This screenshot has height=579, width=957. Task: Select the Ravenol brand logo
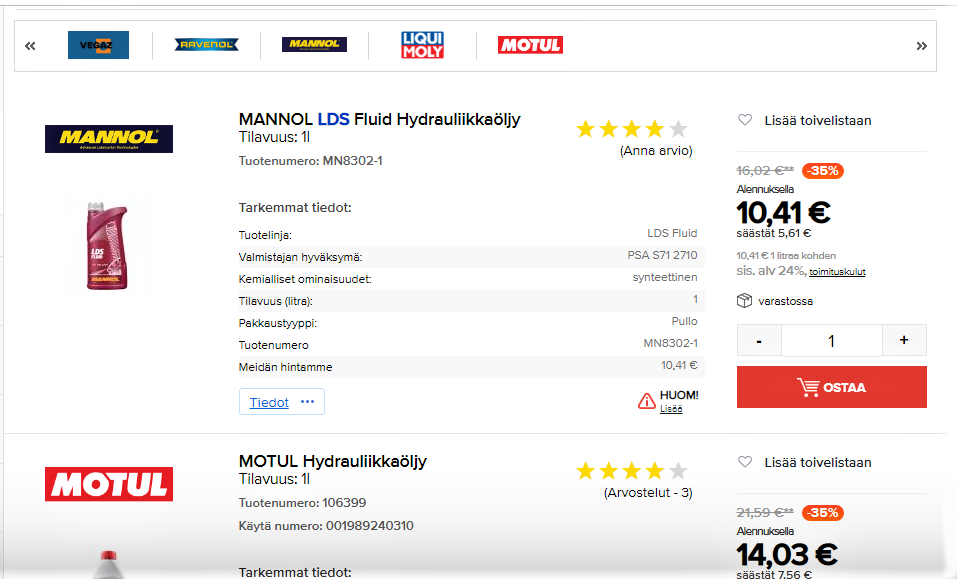[206, 45]
